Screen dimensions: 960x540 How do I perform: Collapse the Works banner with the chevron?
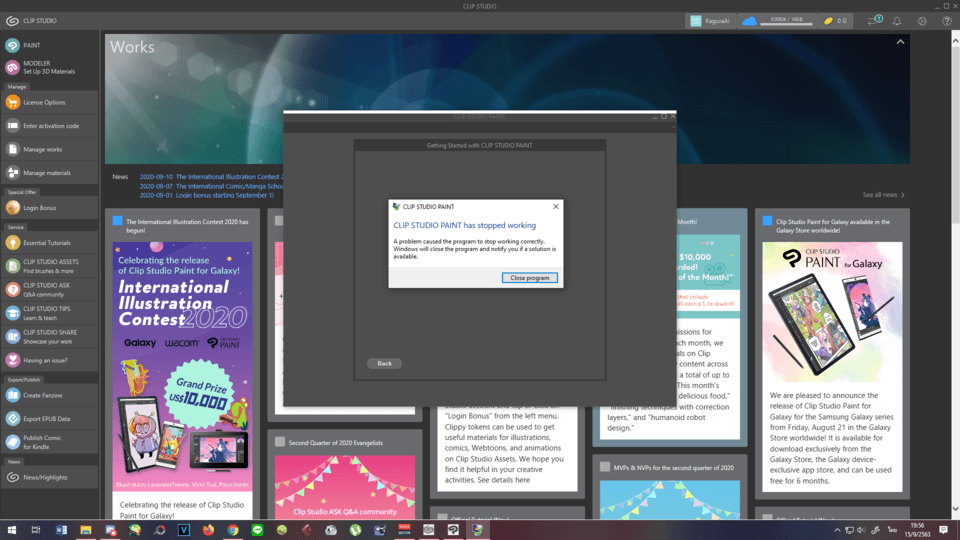pos(900,42)
